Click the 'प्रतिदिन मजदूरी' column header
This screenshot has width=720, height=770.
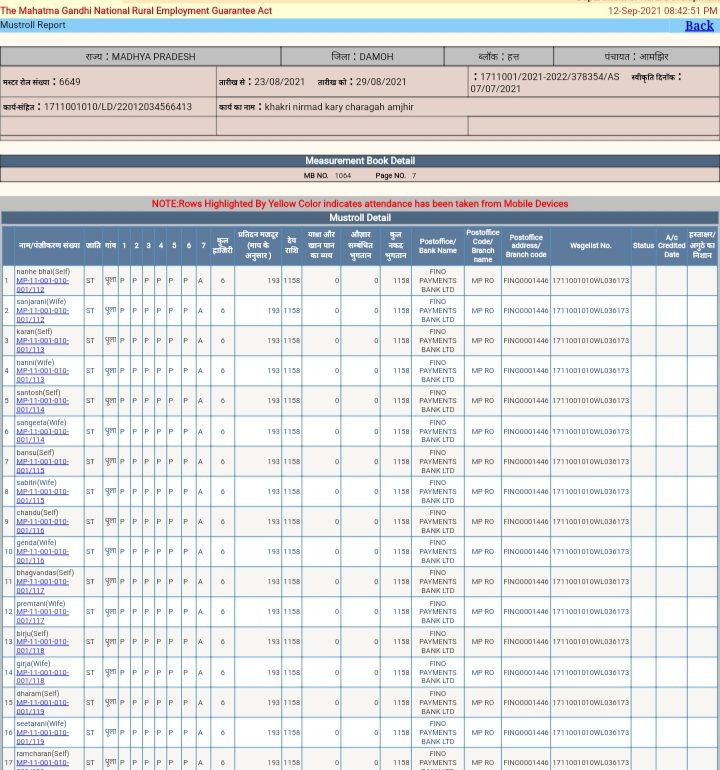(258, 246)
